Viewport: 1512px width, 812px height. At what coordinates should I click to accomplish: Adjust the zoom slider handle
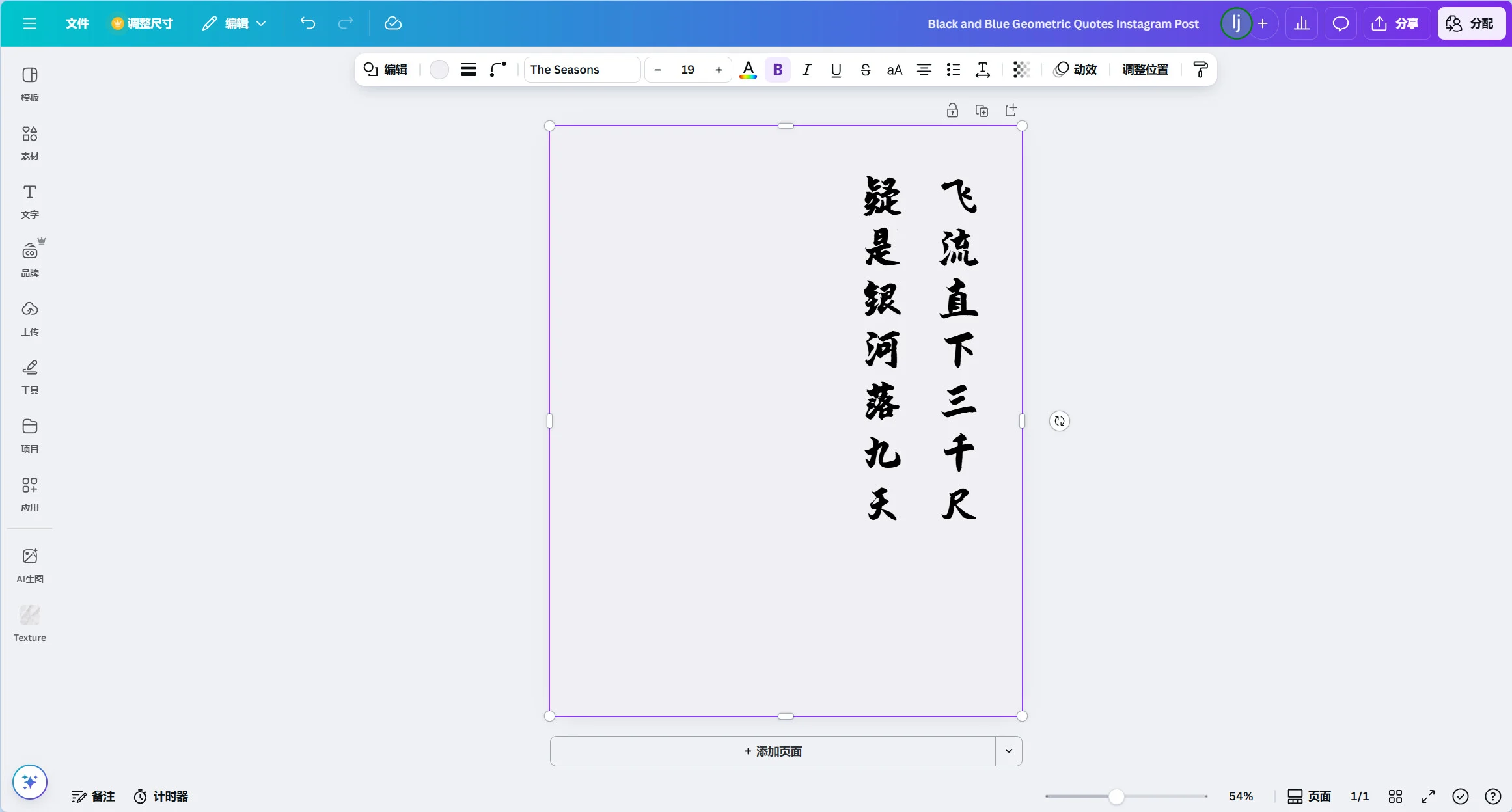(x=1116, y=796)
